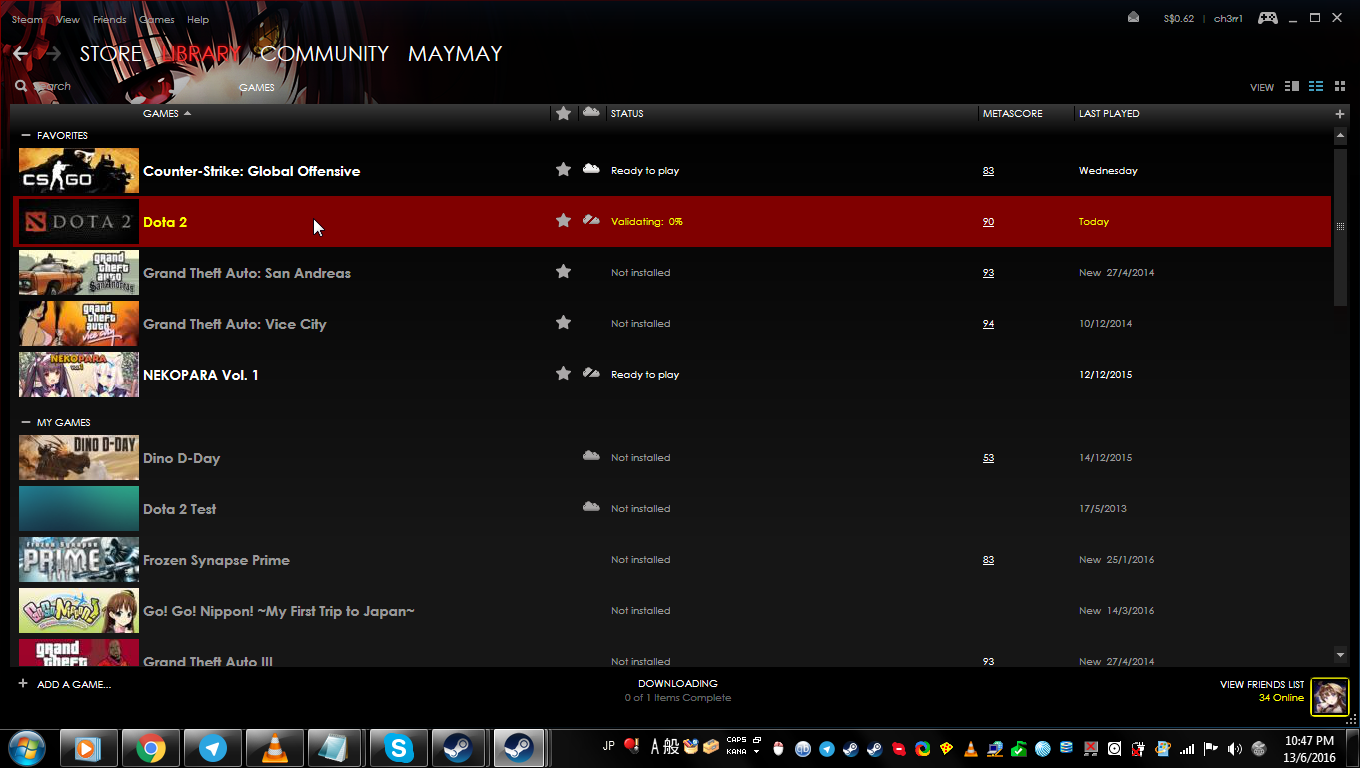Switch to list view layout icon
Viewport: 1360px width, 768px height.
tap(1316, 87)
